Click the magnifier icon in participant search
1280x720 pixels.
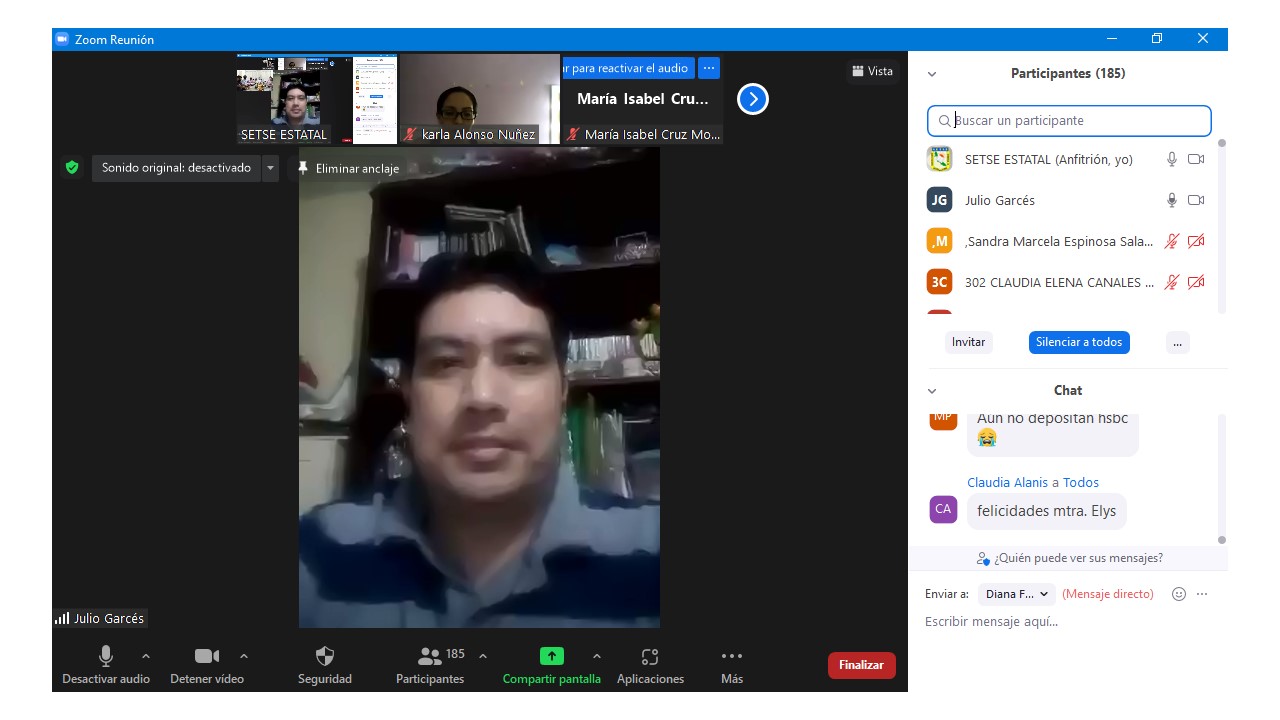(944, 121)
